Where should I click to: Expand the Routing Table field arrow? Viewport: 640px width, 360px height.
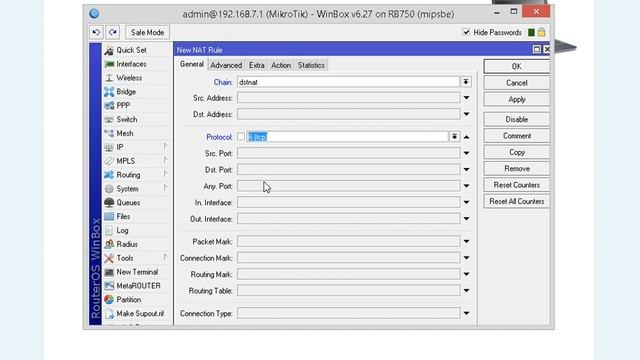click(x=466, y=291)
